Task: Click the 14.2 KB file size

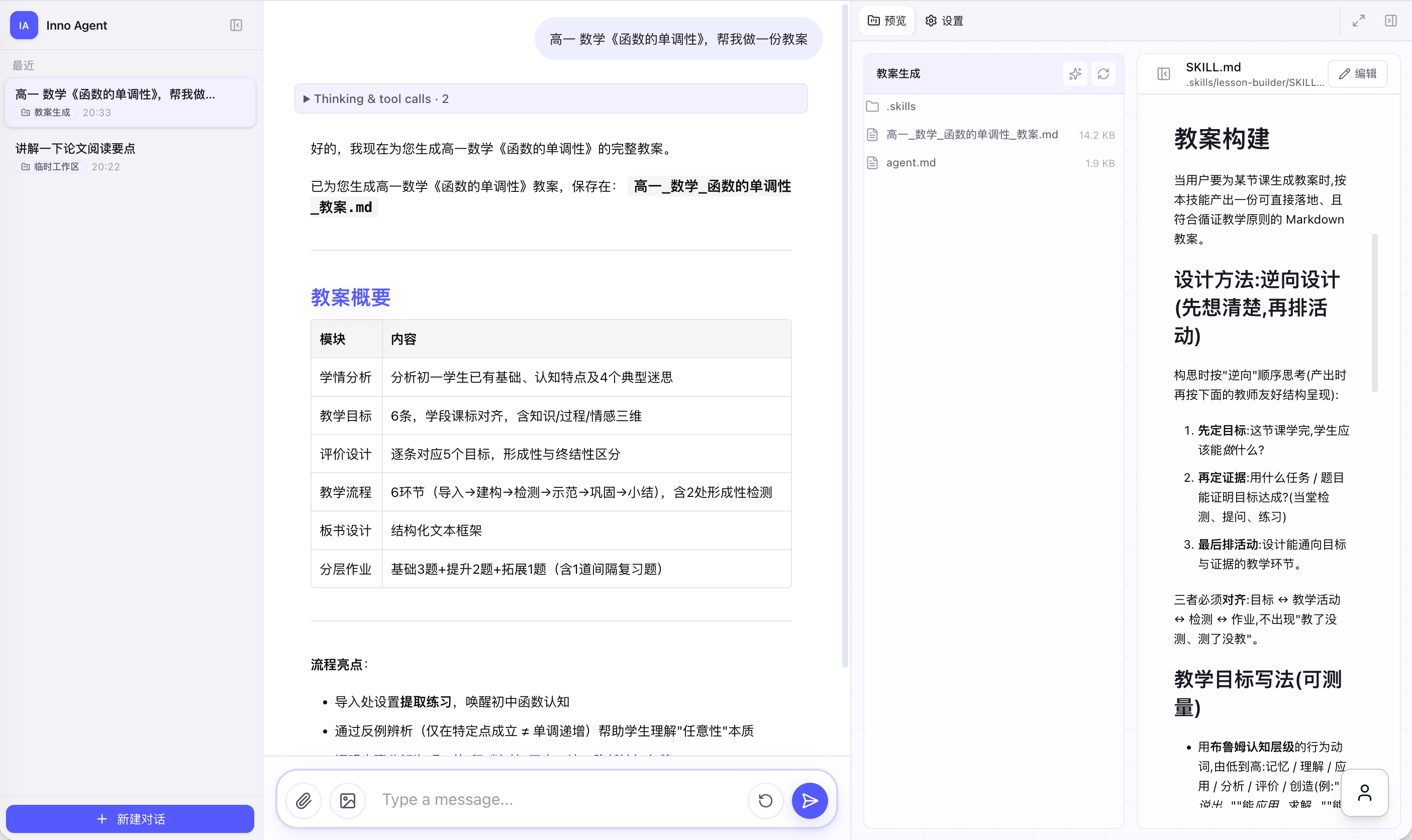Action: (1096, 135)
